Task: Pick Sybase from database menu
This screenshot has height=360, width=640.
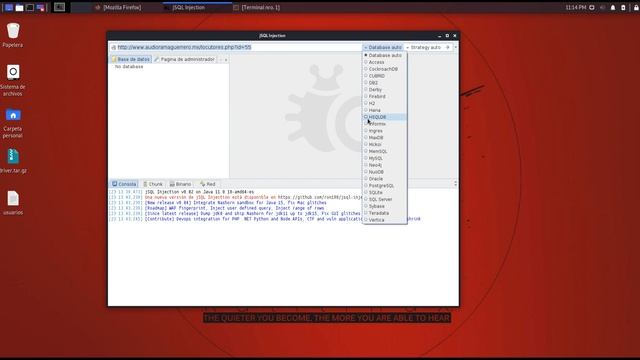Action: (384, 206)
